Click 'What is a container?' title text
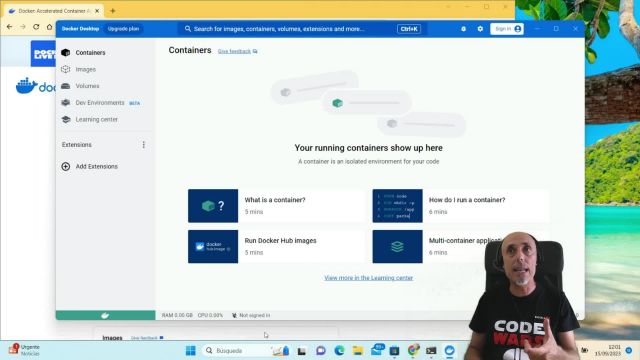640x360 pixels. pos(275,200)
